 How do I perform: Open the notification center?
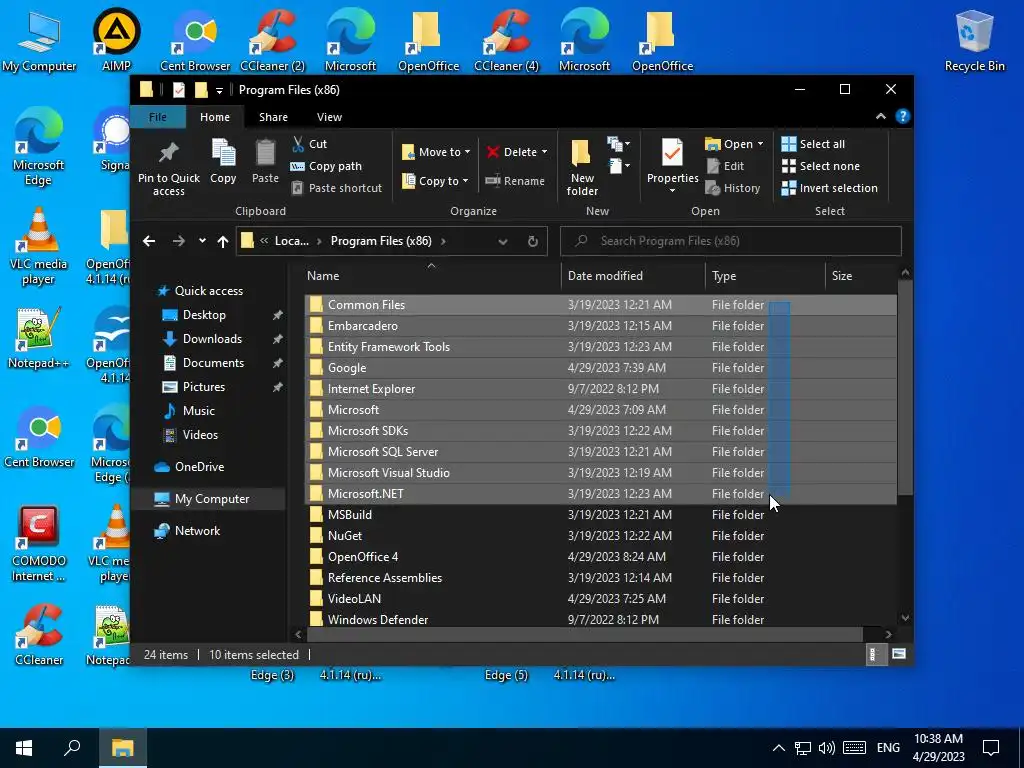point(991,748)
